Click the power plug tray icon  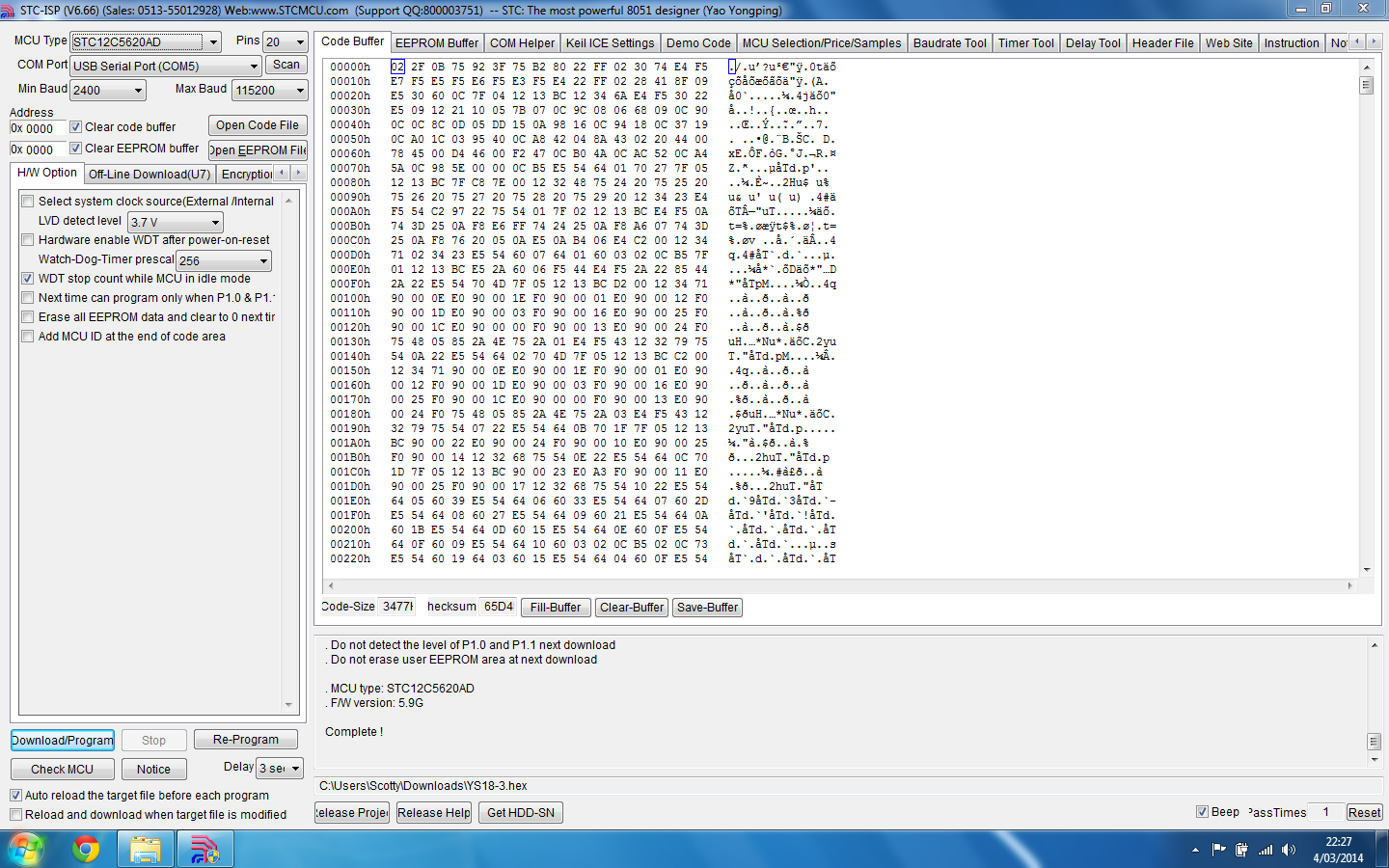tap(1242, 850)
